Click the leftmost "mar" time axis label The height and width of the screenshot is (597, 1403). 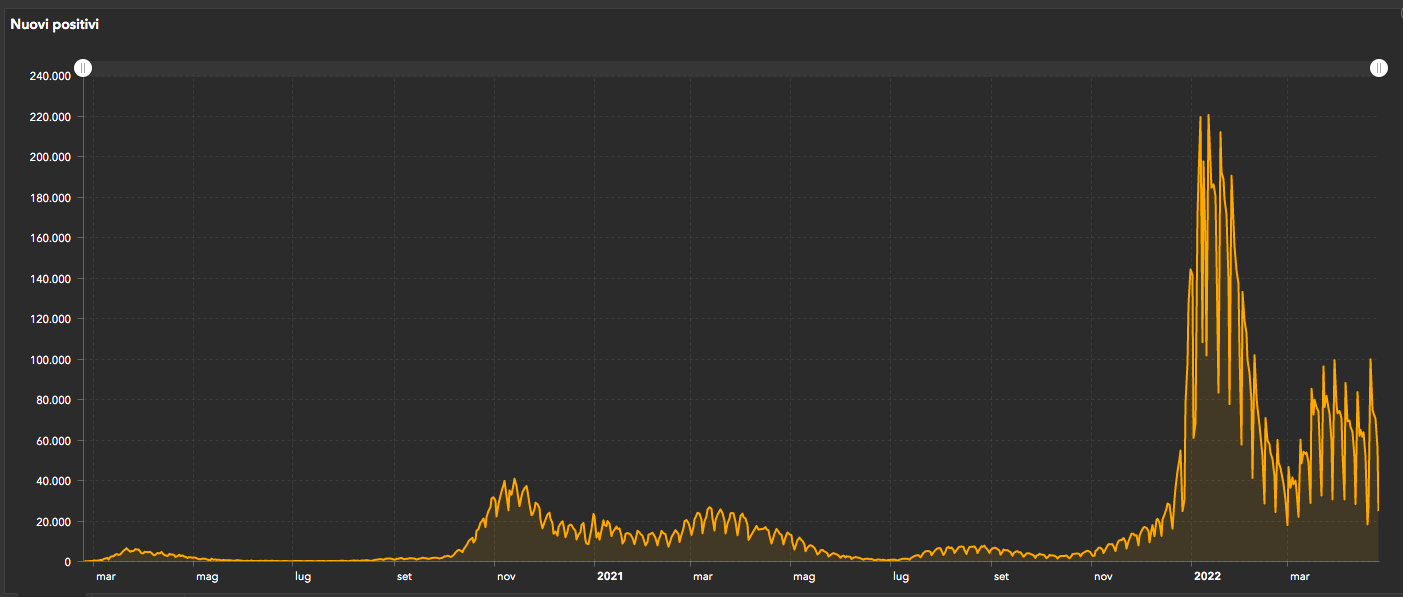[106, 577]
